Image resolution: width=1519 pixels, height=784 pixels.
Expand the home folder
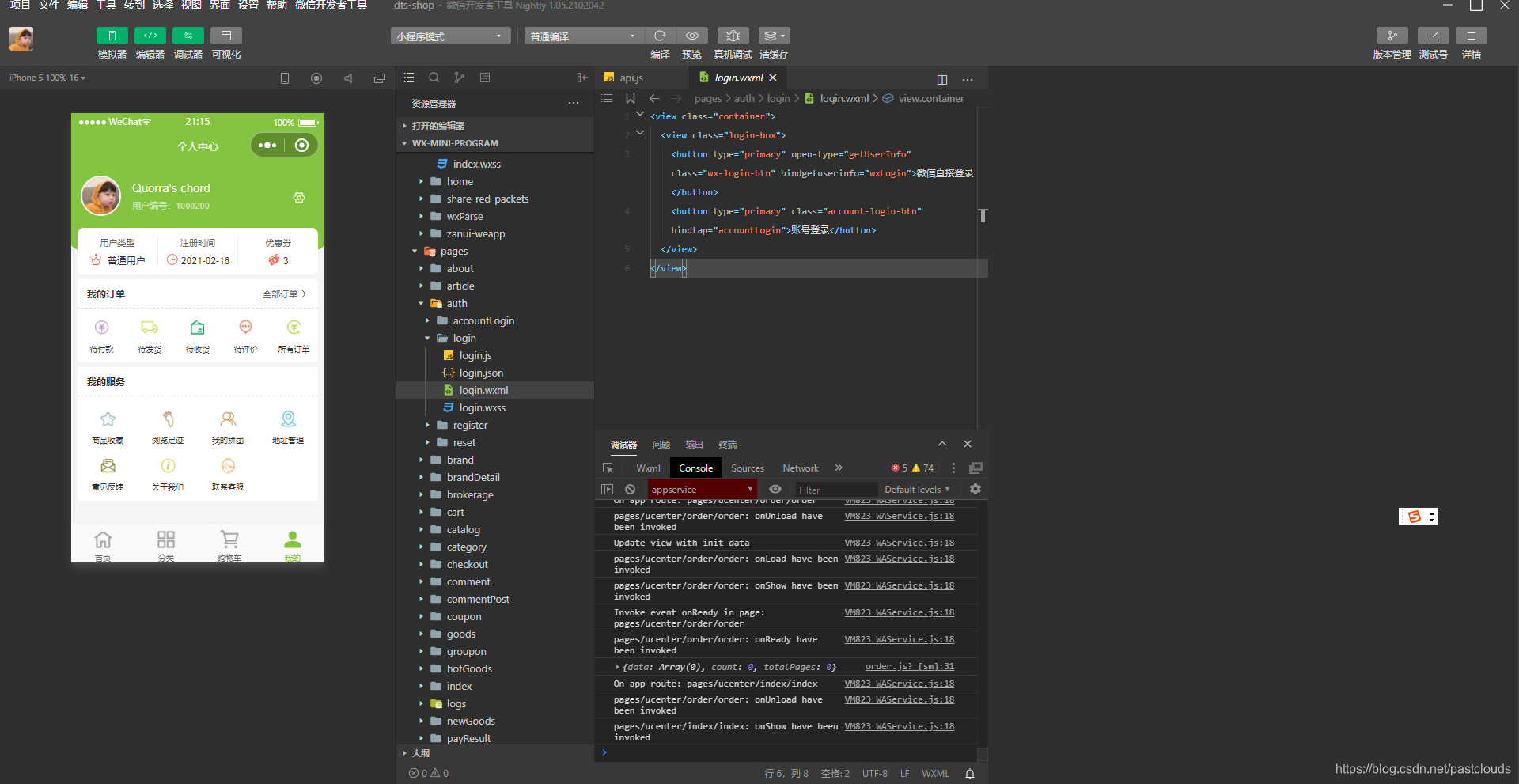[460, 181]
